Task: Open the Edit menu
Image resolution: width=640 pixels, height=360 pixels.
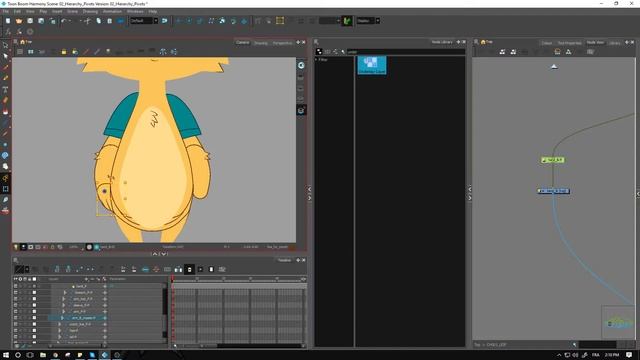Action: (17, 11)
